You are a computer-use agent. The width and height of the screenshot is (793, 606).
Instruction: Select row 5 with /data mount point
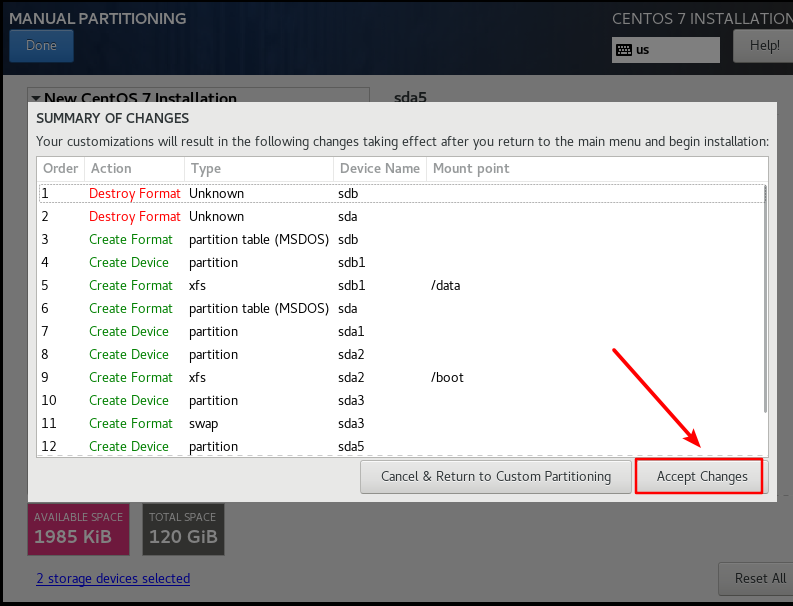pyautogui.click(x=402, y=285)
